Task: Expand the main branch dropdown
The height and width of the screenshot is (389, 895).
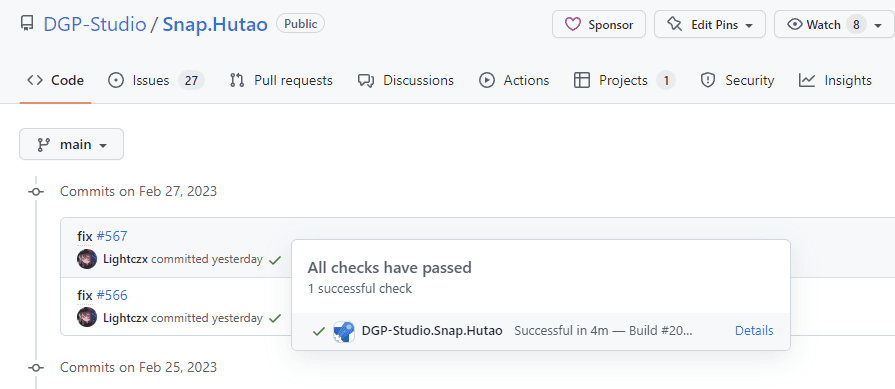Action: 71,144
